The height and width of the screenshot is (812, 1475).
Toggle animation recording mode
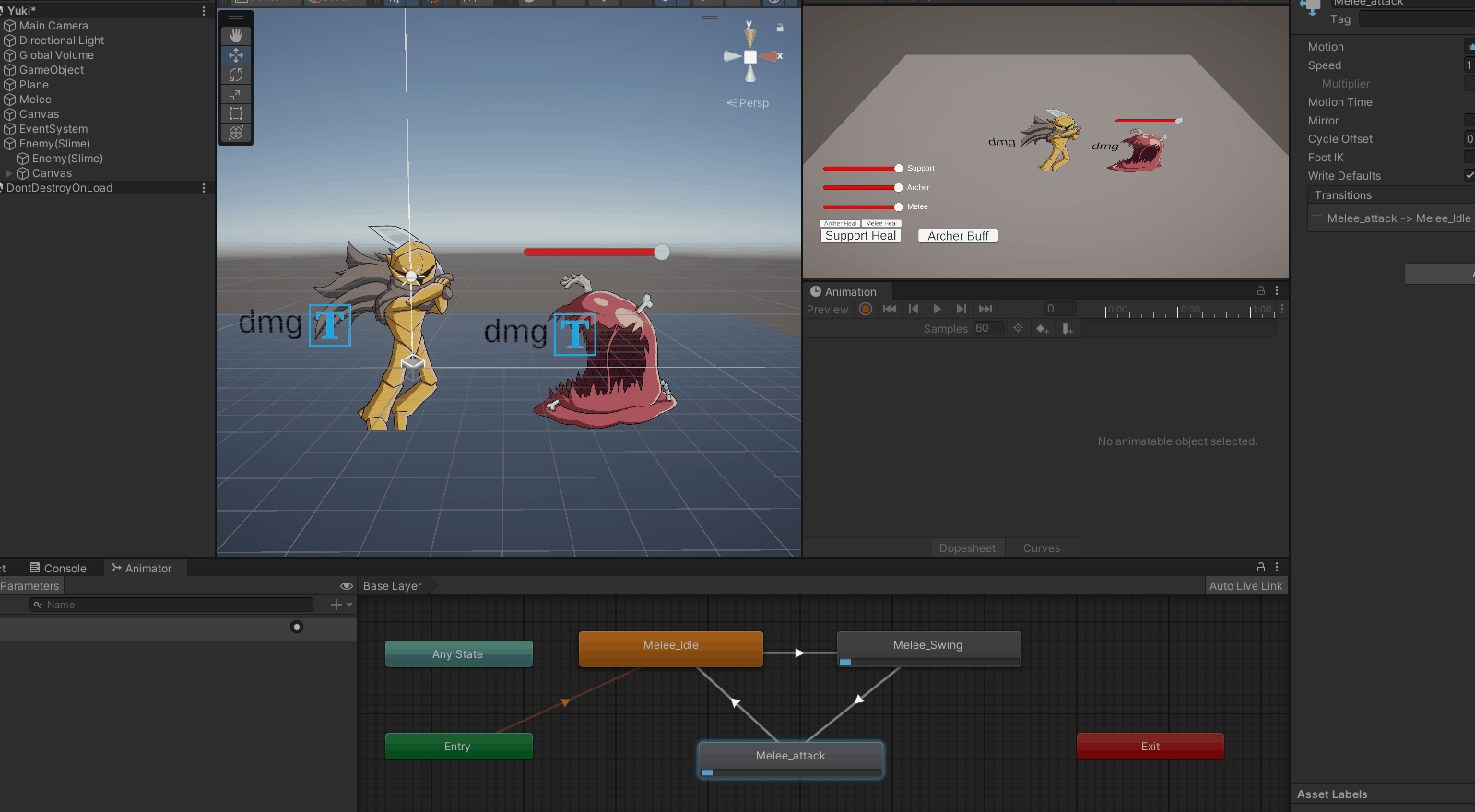(866, 309)
